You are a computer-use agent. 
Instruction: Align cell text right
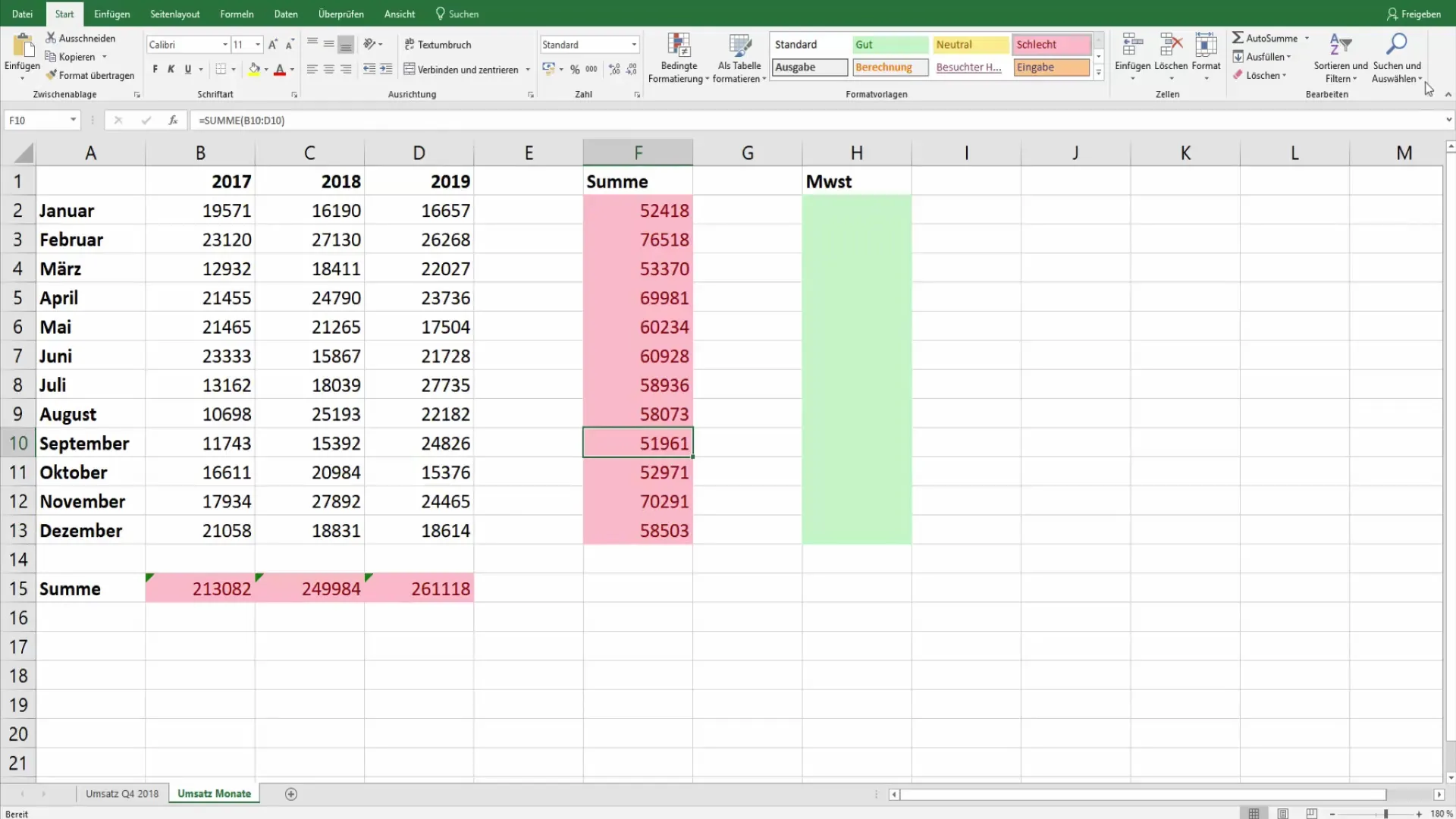pyautogui.click(x=346, y=69)
